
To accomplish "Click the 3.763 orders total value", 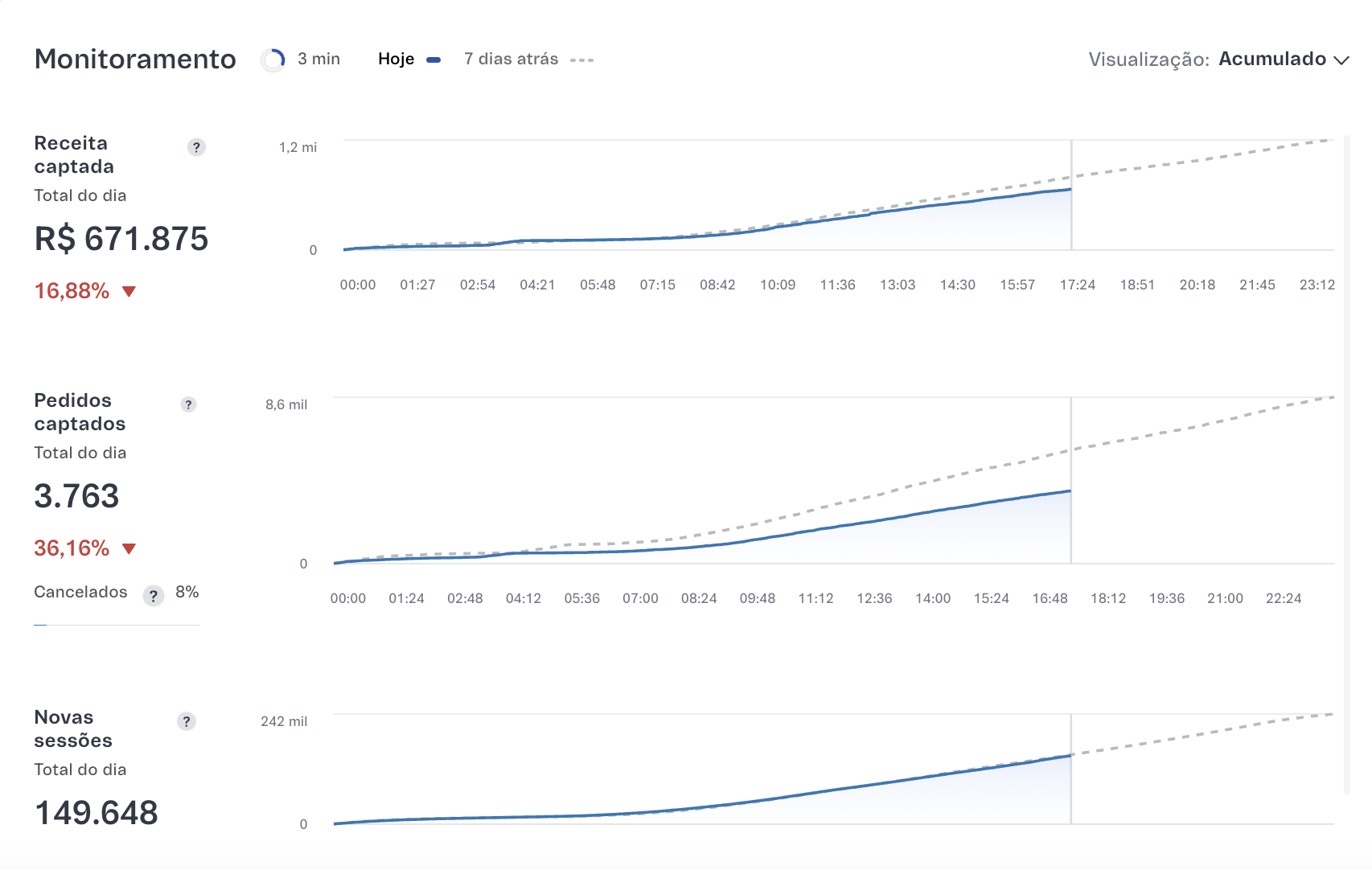I will [x=76, y=496].
